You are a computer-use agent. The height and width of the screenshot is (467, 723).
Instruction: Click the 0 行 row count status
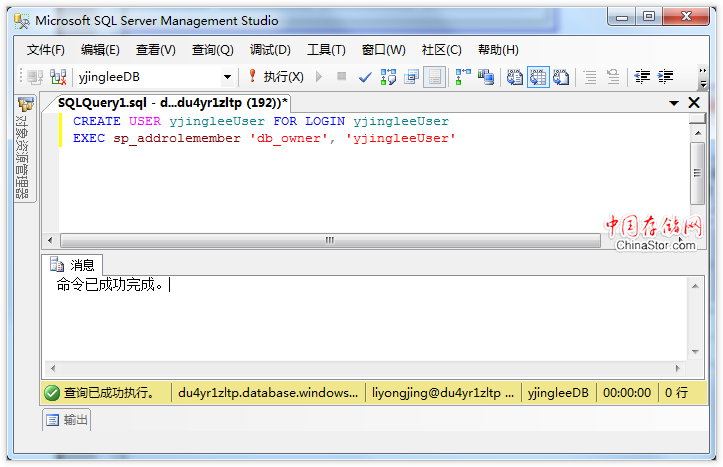tap(676, 393)
